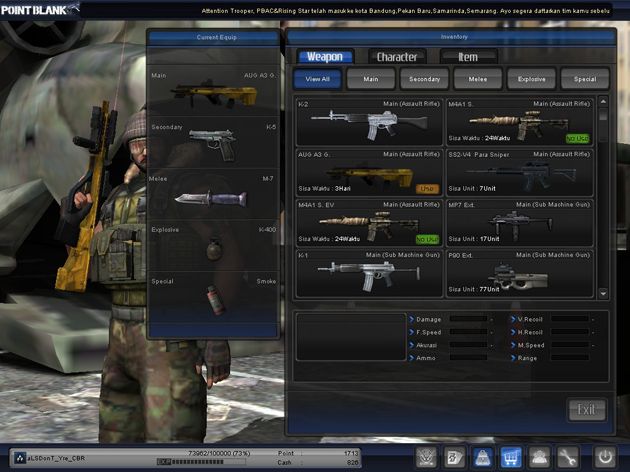Click inventory scrollbar down arrow
630x472 pixels.
click(x=603, y=294)
